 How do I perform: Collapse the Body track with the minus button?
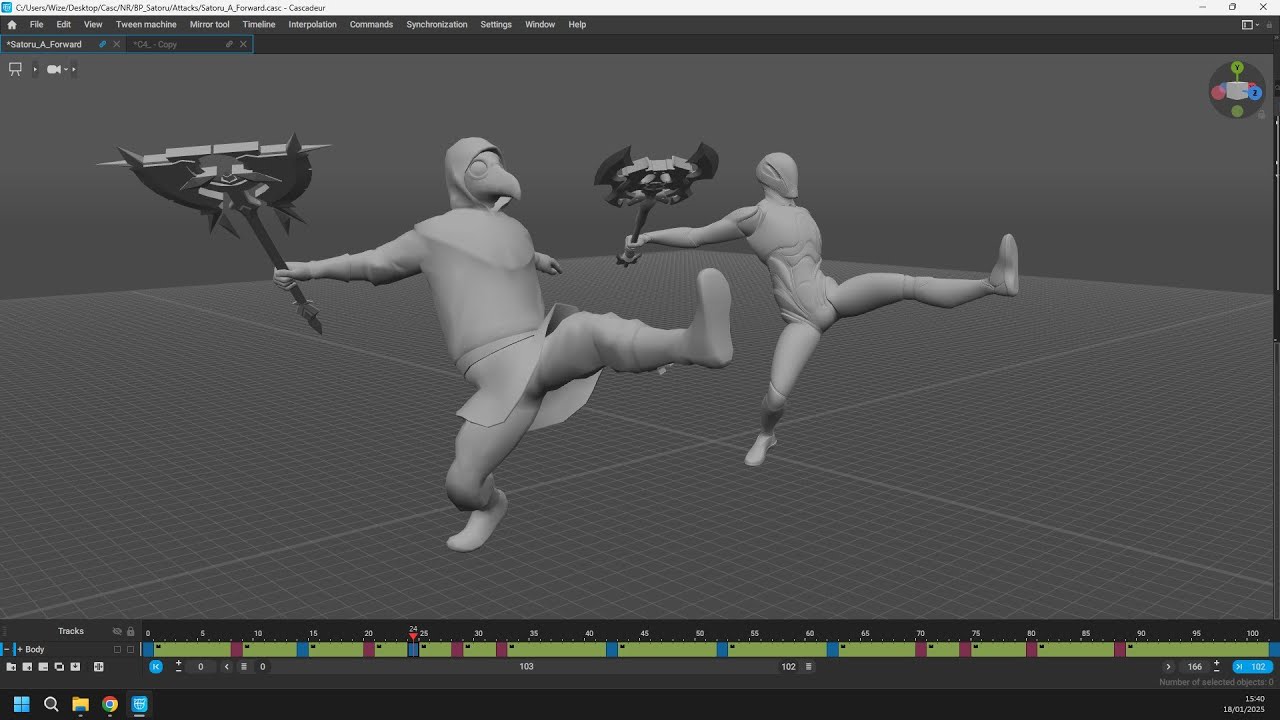[7, 650]
